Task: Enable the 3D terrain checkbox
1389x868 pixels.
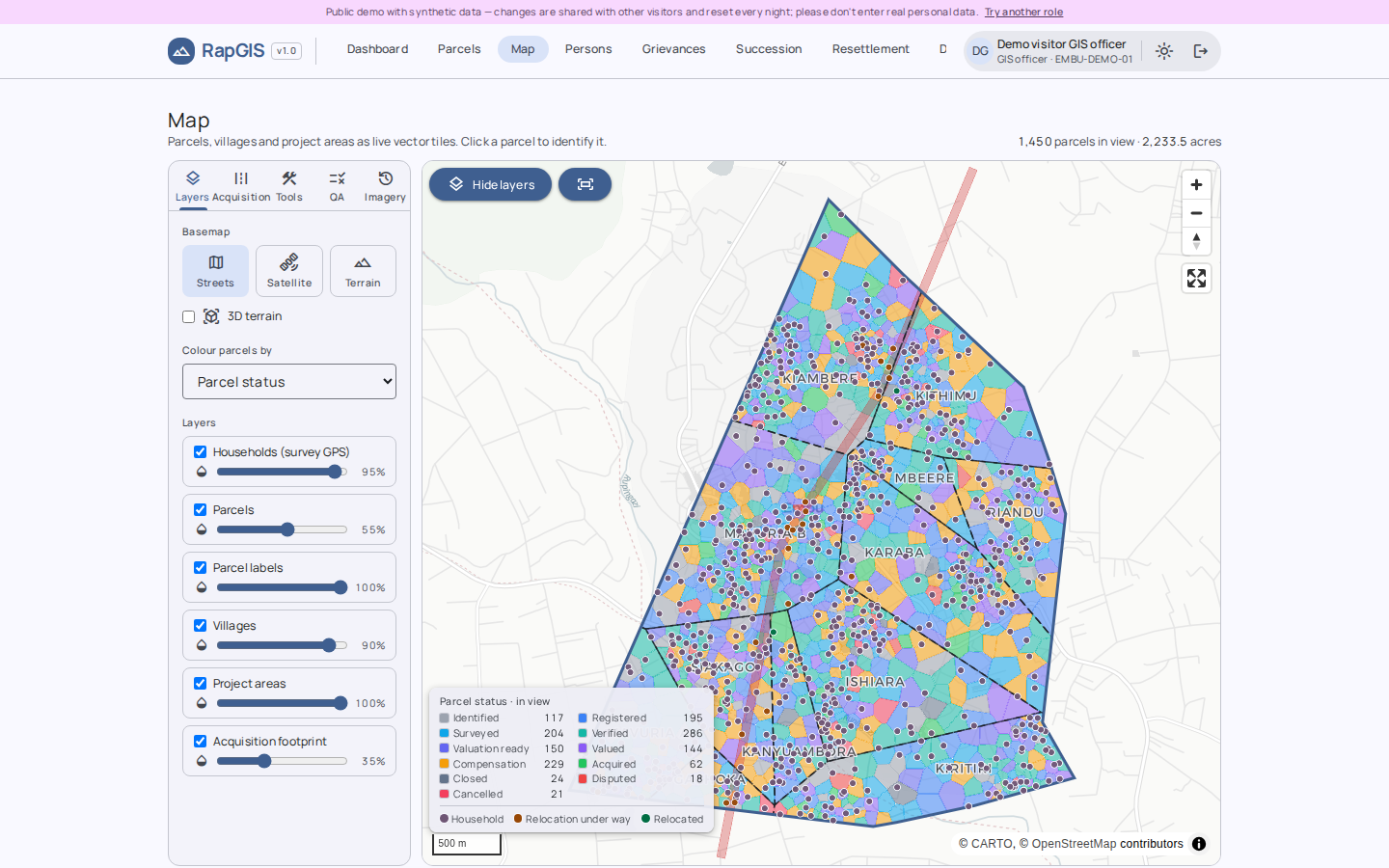Action: coord(189,317)
